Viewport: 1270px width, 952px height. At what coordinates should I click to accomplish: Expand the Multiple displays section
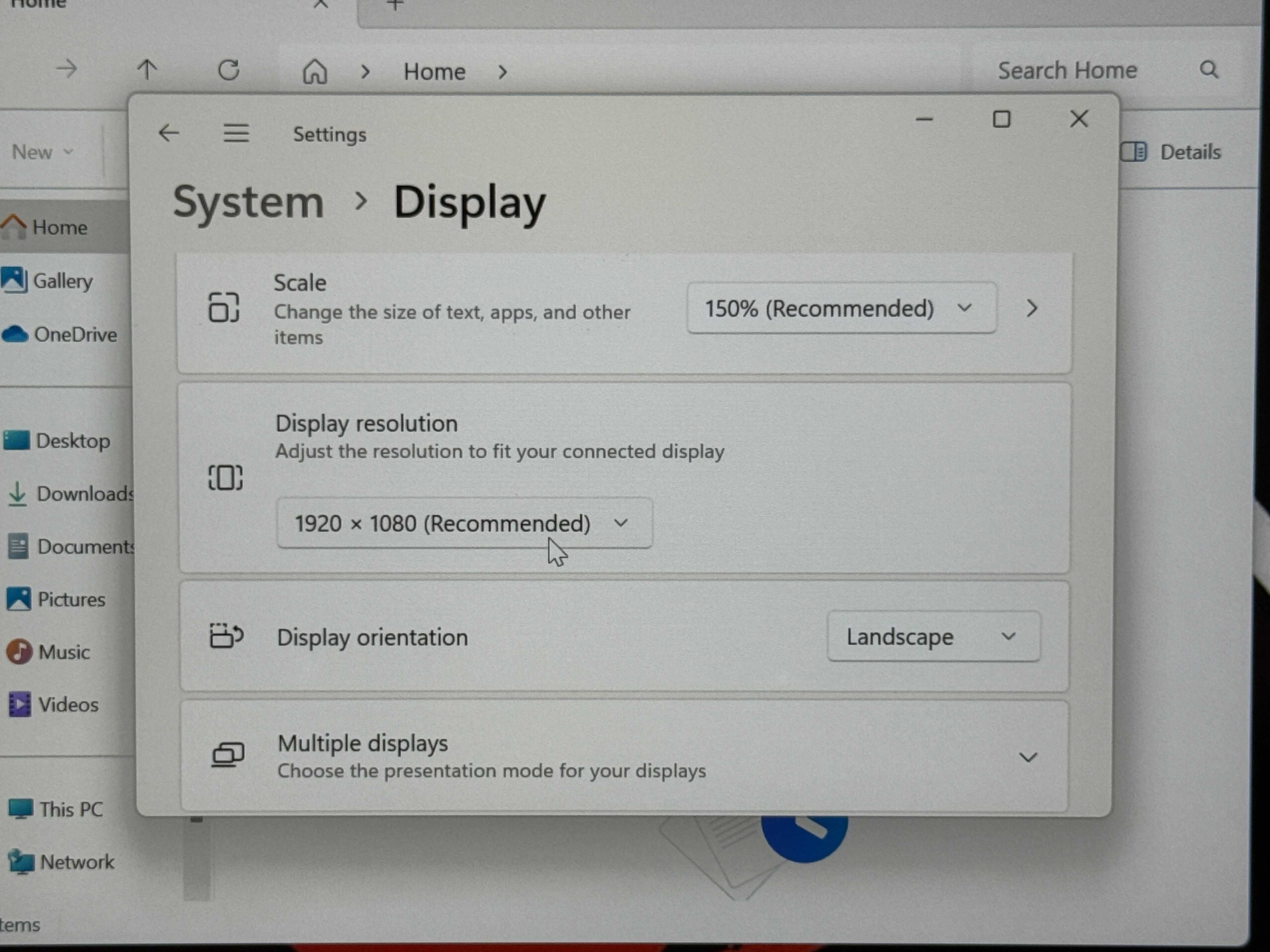click(x=1028, y=757)
